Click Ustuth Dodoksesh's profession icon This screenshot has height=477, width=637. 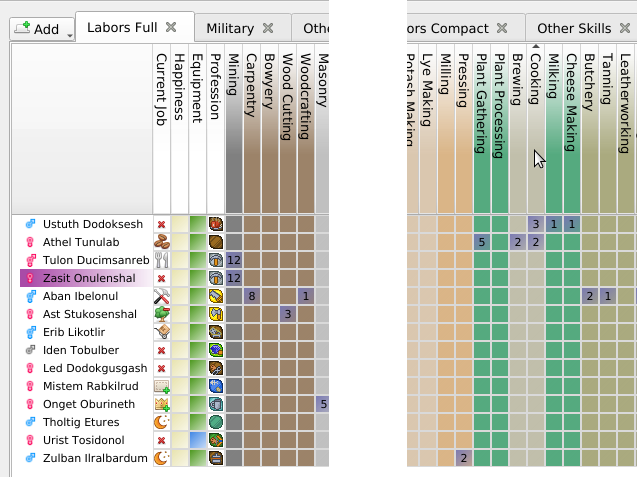(x=216, y=224)
